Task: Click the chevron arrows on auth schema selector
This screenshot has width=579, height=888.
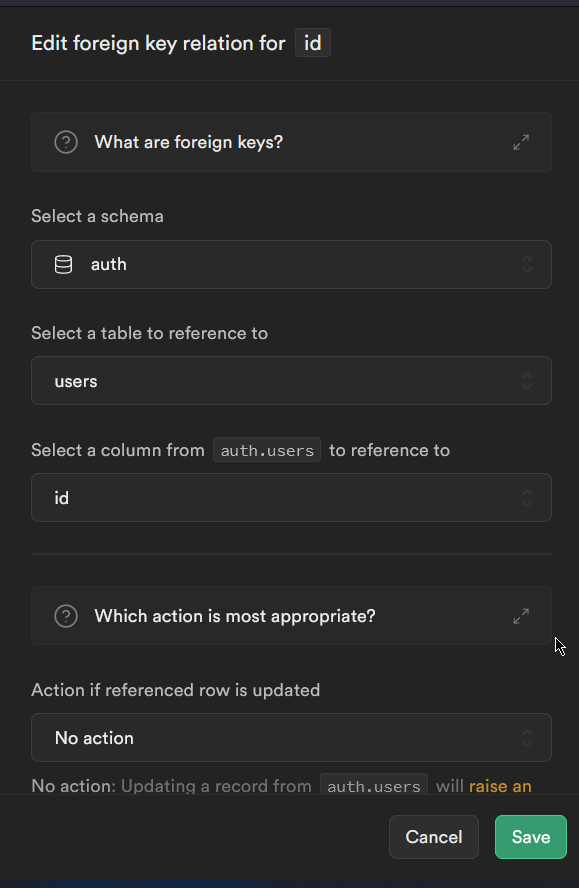Action: coord(527,264)
